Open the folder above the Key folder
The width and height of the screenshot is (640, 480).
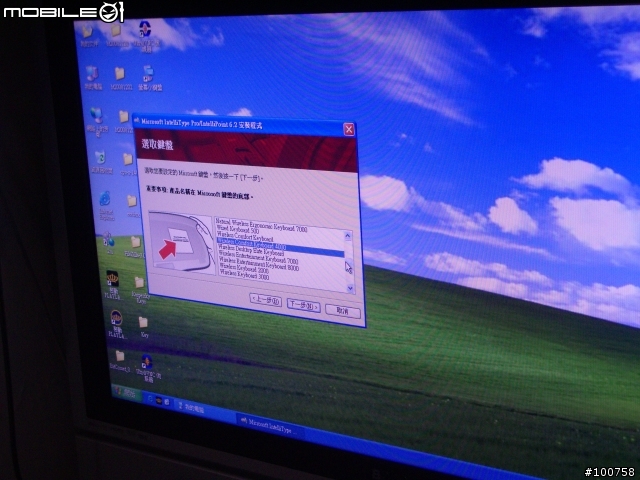pyautogui.click(x=140, y=289)
